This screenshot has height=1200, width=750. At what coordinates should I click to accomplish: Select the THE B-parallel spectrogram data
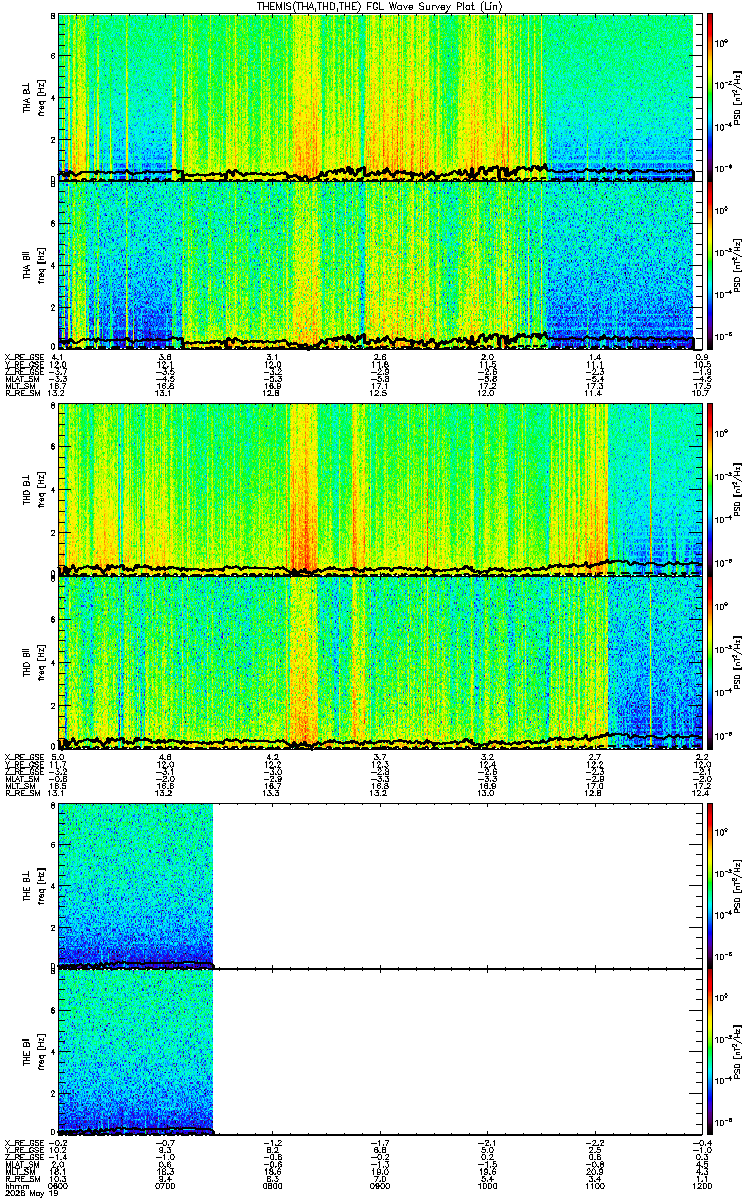(x=136, y=1050)
